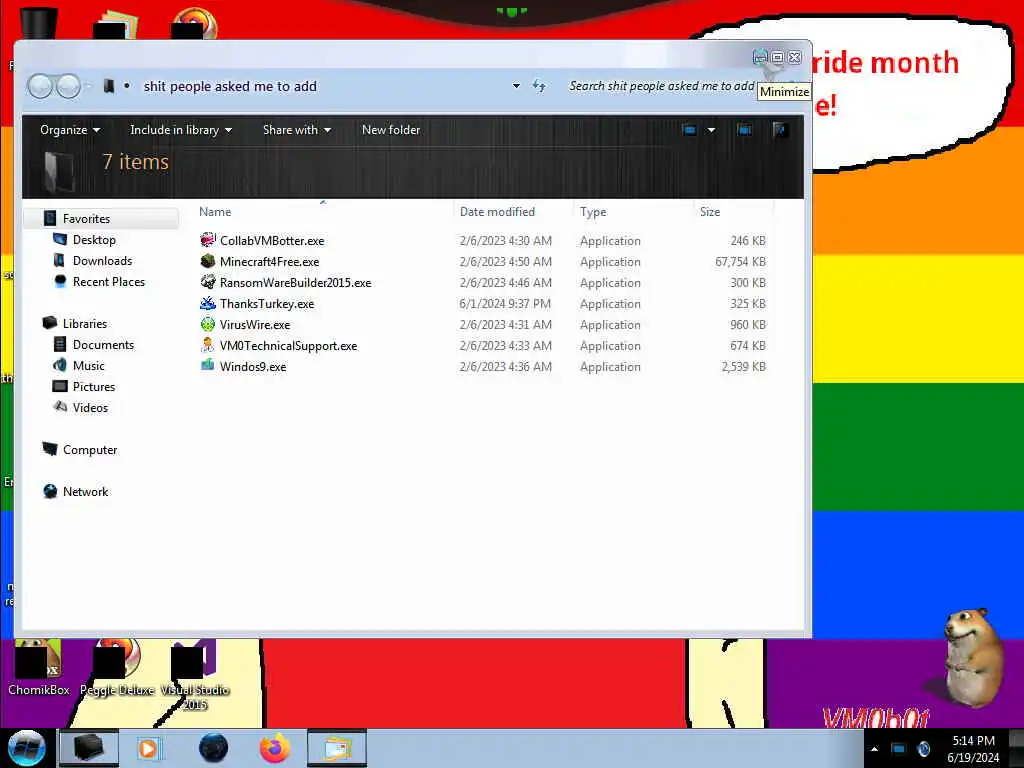1024x768 pixels.
Task: Click the Windos9.exe file icon
Action: tap(208, 366)
